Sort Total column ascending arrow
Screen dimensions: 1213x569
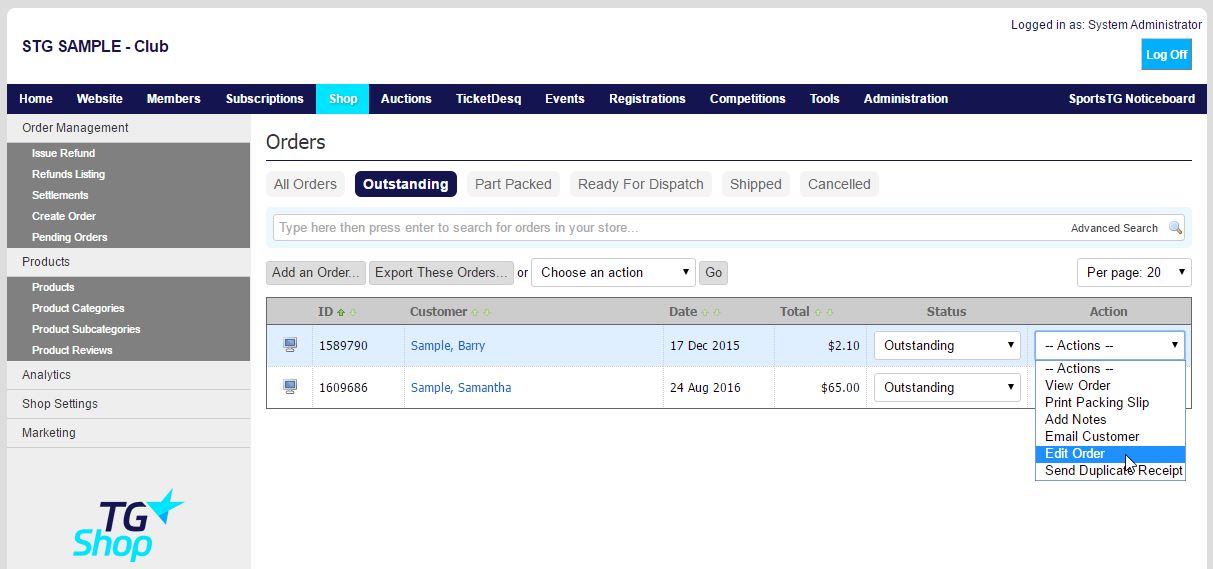tap(818, 312)
